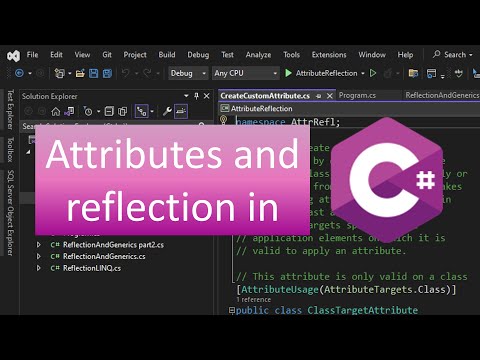Close the Solution Explorer panel

click(207, 96)
